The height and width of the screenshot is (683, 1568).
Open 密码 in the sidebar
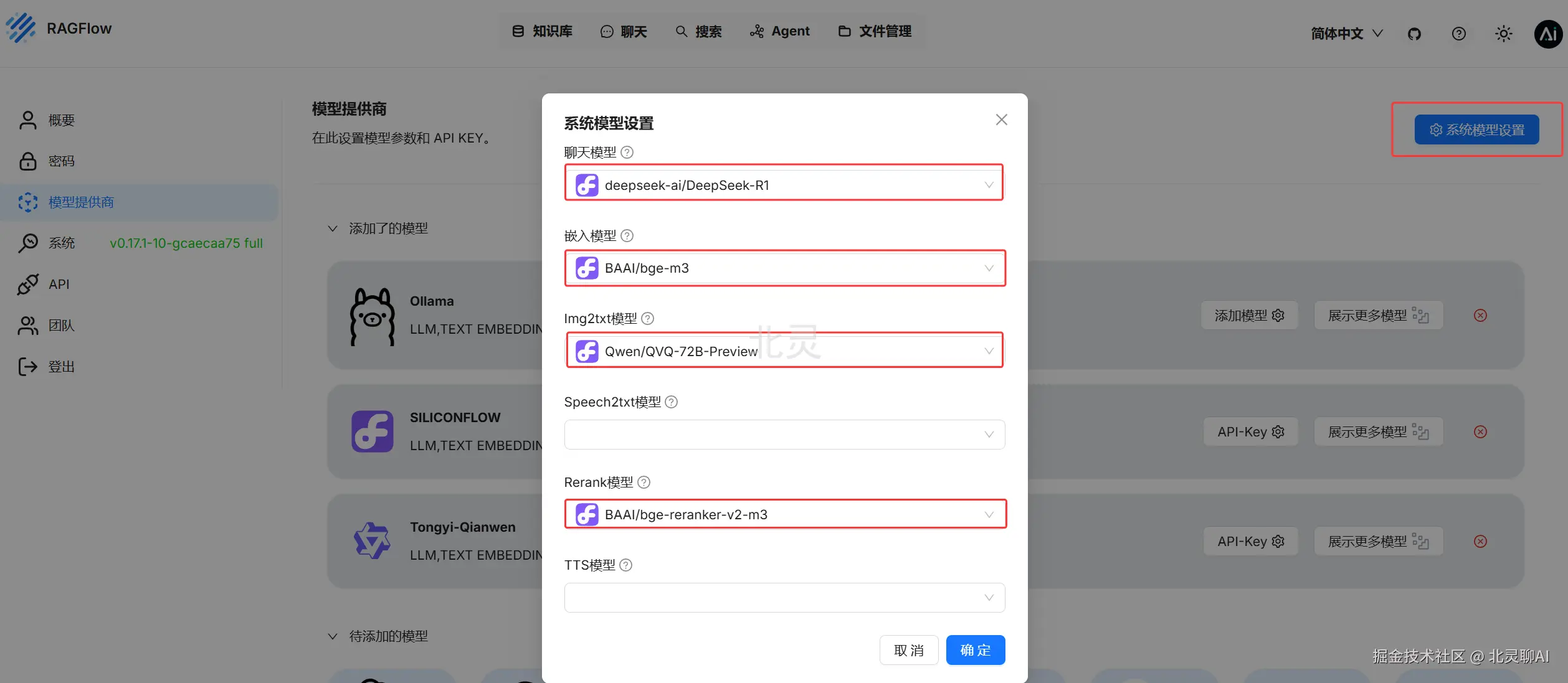[139, 161]
